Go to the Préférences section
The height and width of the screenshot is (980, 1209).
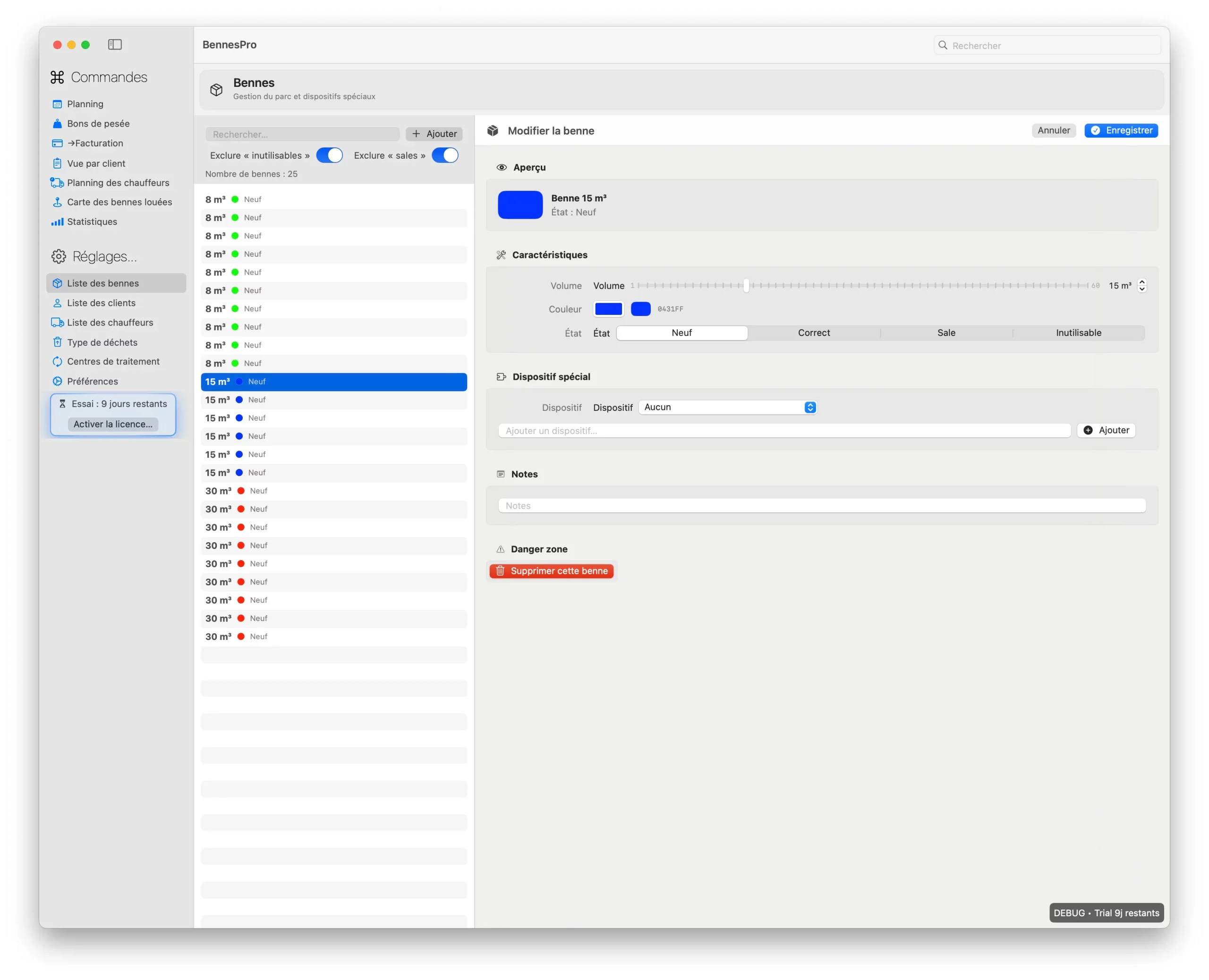pyautogui.click(x=93, y=382)
